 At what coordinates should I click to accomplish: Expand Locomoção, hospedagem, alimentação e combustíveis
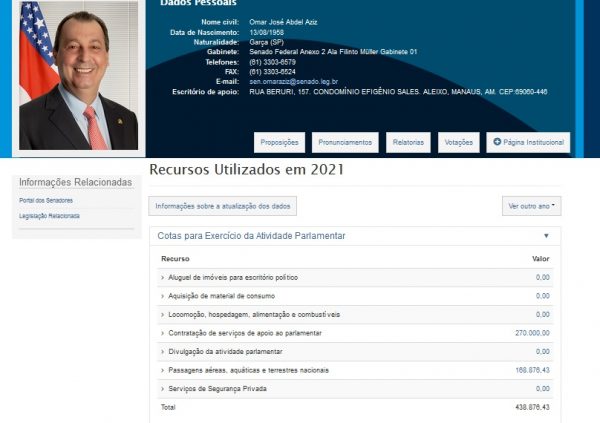tap(253, 314)
